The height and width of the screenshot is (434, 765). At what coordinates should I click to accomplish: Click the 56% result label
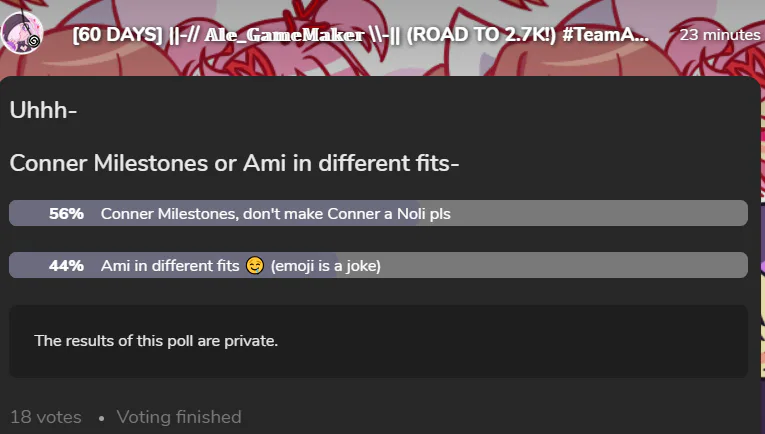click(66, 214)
